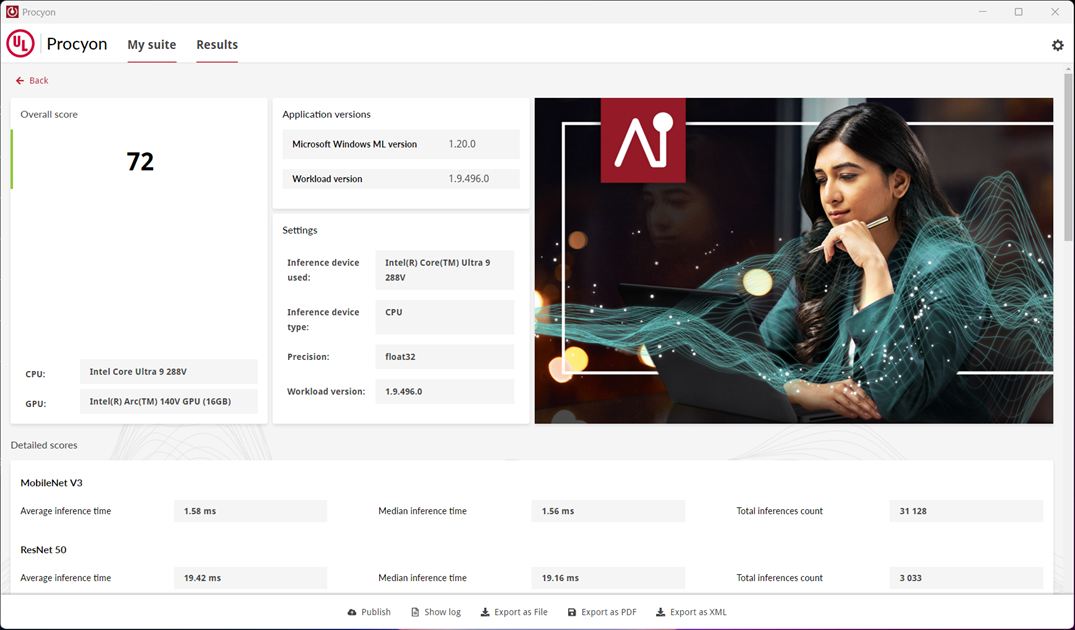Show log for this run
The height and width of the screenshot is (630, 1075).
[x=435, y=612]
